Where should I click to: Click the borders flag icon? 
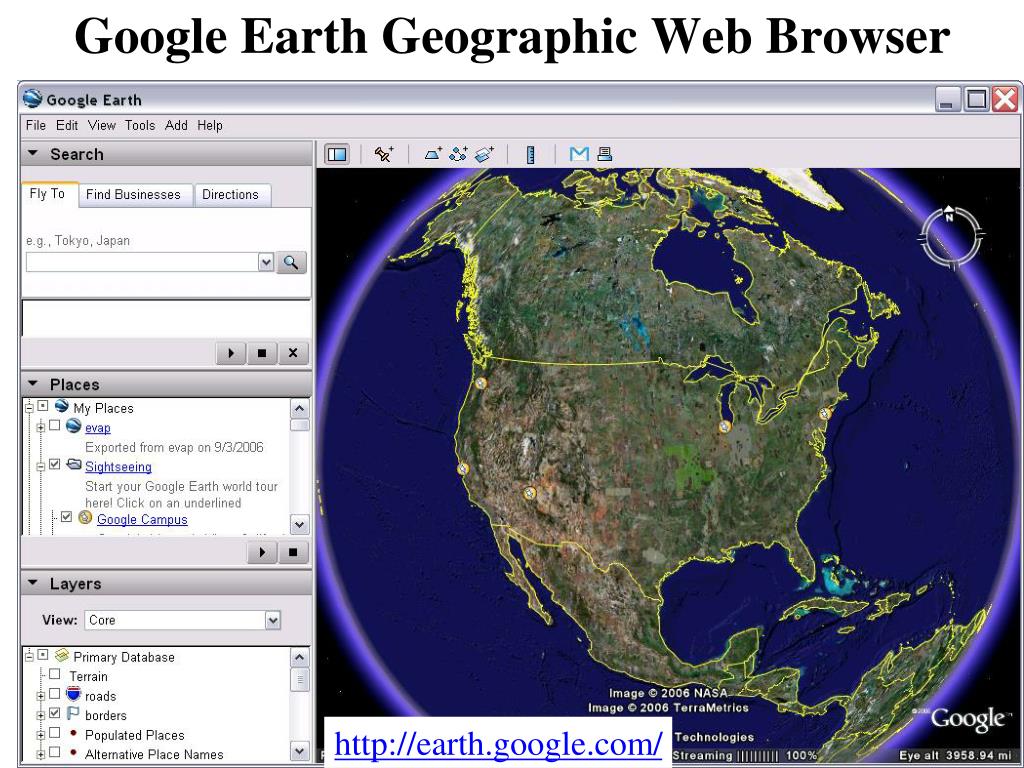click(73, 713)
